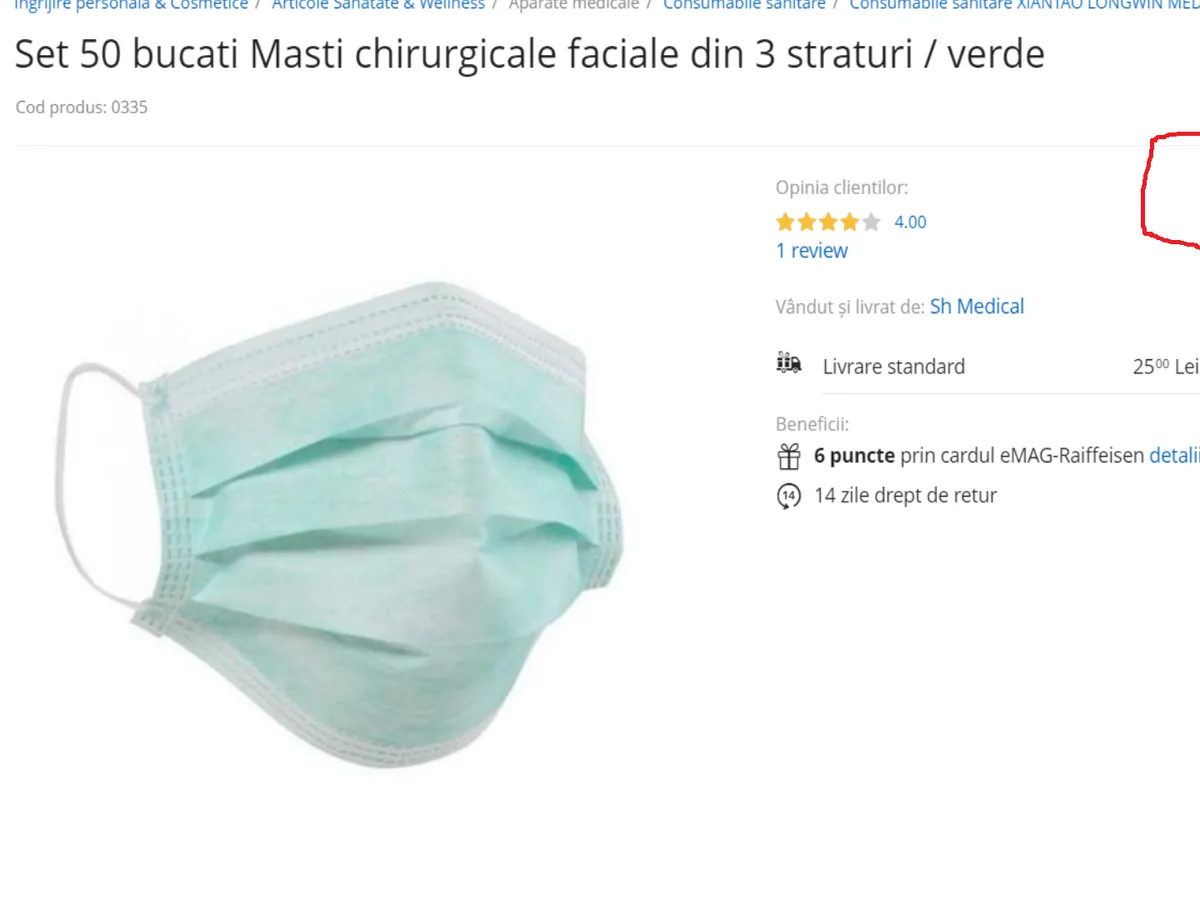Open the detalii link for eMAG-Raiffeisen points
Image resolution: width=1200 pixels, height=900 pixels.
coord(1174,455)
